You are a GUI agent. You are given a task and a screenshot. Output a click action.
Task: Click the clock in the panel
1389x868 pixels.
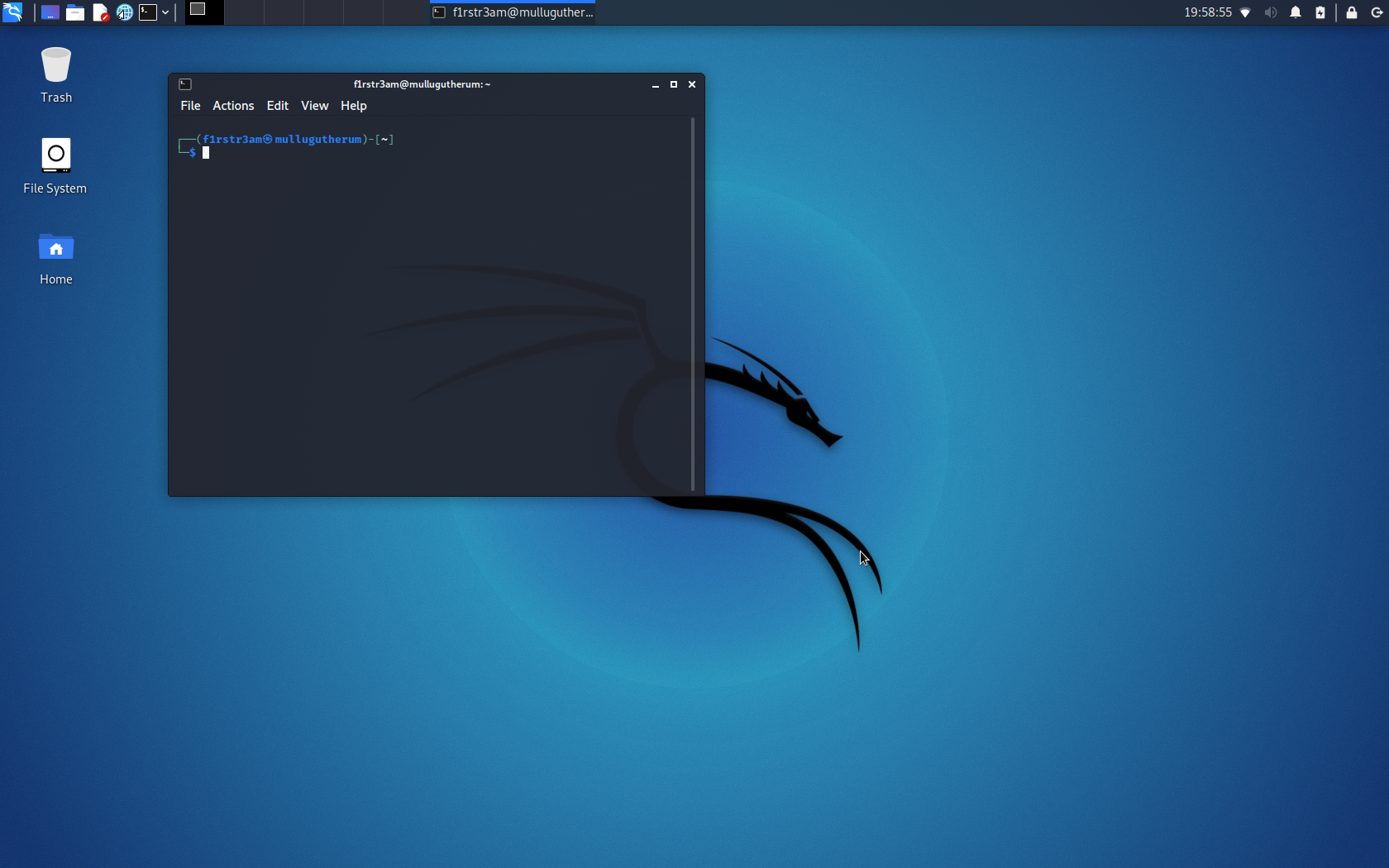pyautogui.click(x=1207, y=12)
